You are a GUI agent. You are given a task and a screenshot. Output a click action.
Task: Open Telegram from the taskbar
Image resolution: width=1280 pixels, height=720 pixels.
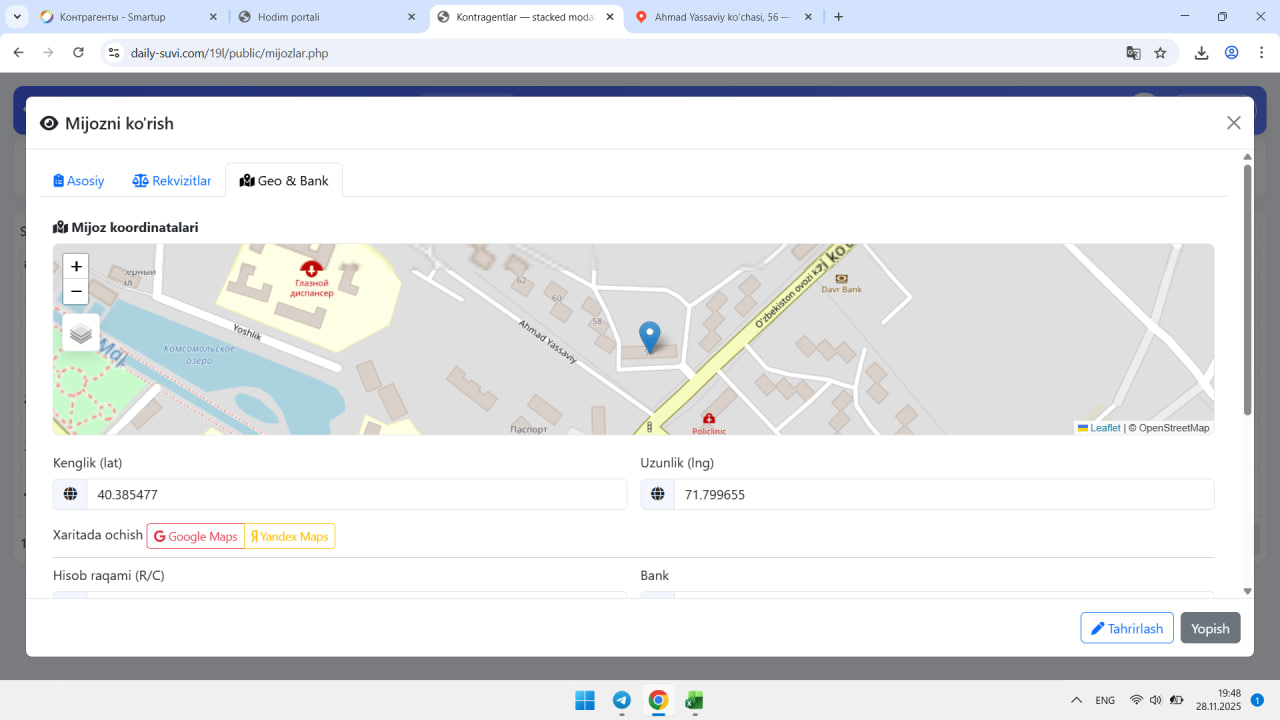(x=621, y=701)
